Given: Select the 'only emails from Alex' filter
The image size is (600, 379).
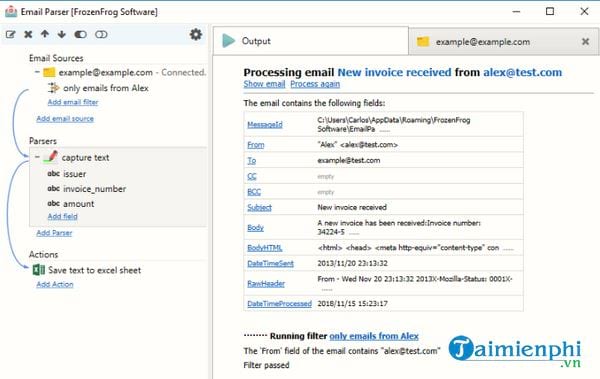Looking at the screenshot, I should click(x=106, y=88).
